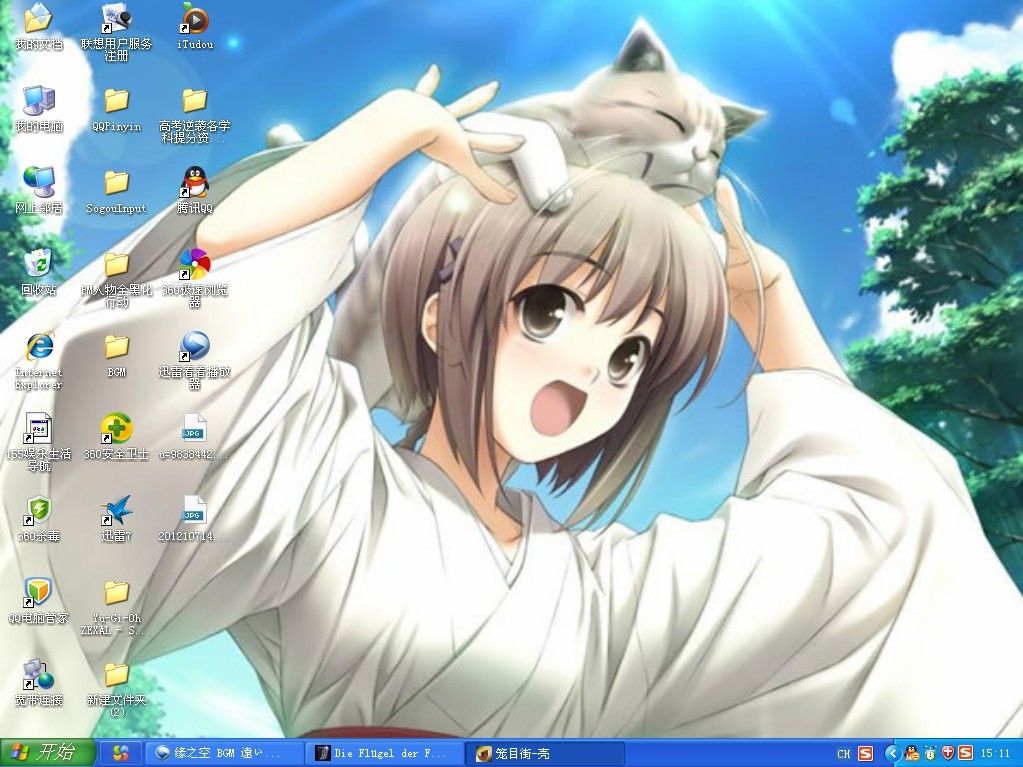
Task: Click the SogouInput folder icon
Action: coord(116,190)
